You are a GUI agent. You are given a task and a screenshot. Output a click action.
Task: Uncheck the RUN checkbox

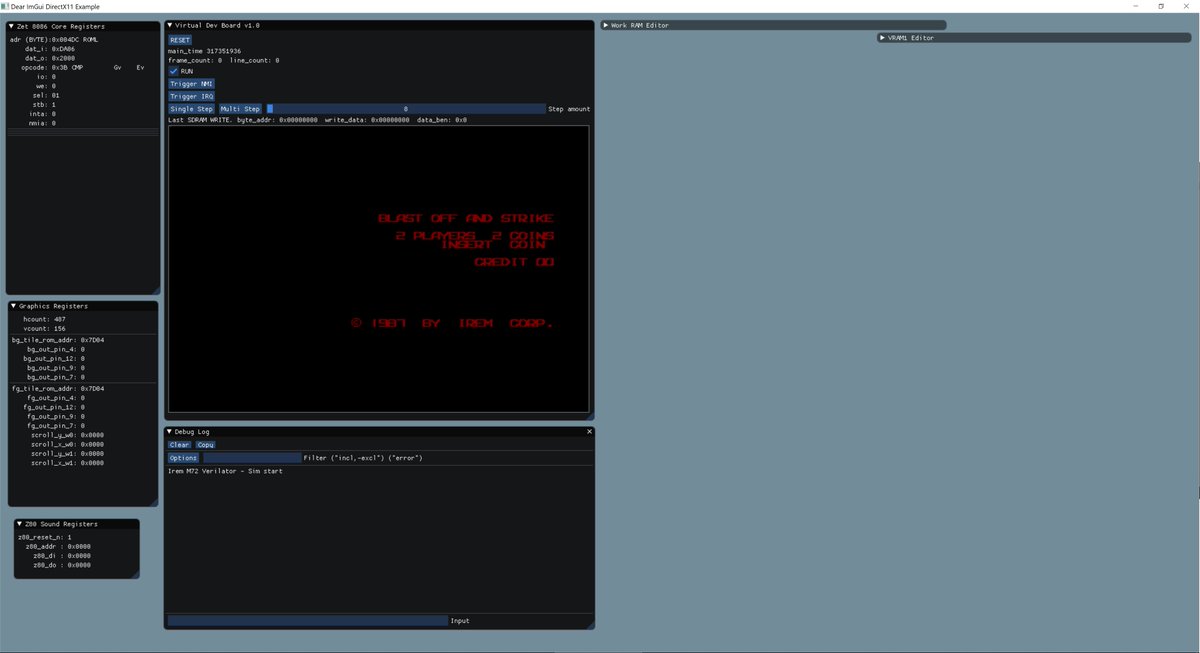[x=173, y=72]
